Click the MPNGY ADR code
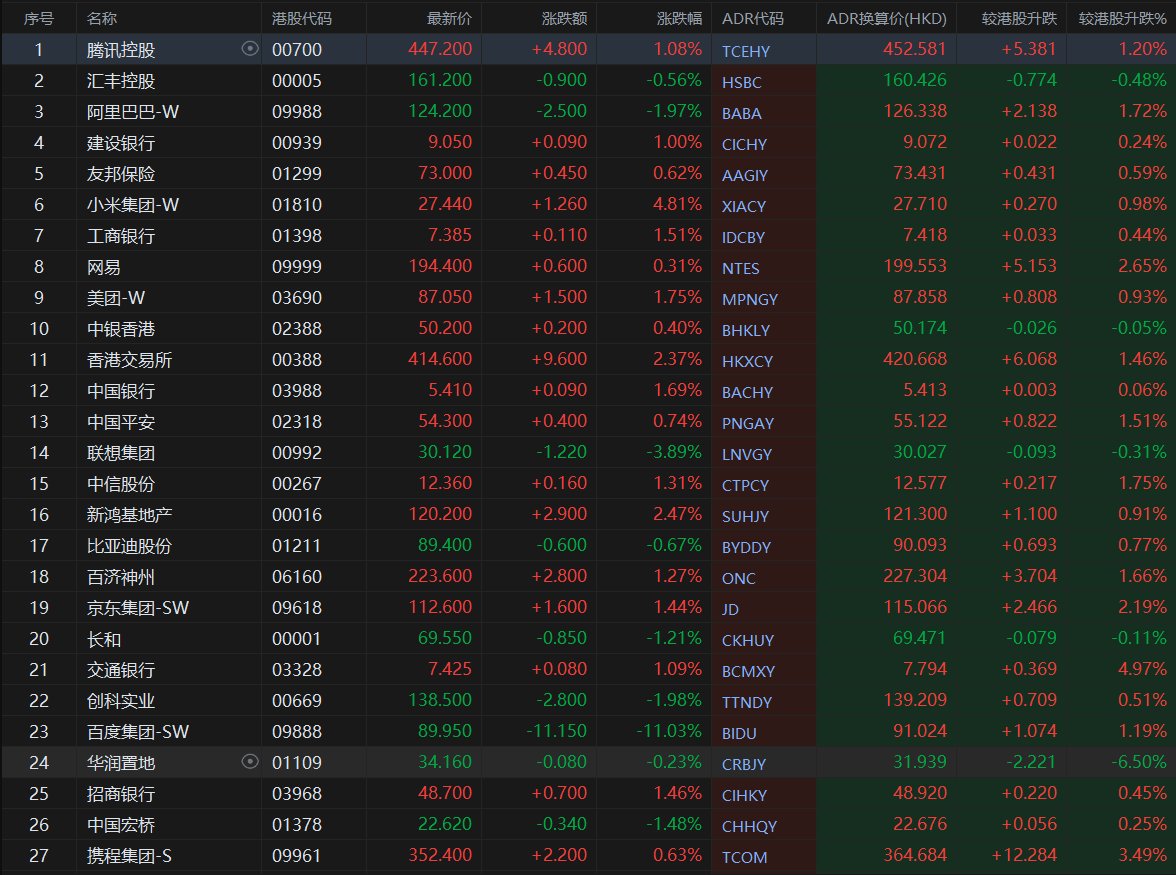The width and height of the screenshot is (1176, 875). pyautogui.click(x=750, y=300)
